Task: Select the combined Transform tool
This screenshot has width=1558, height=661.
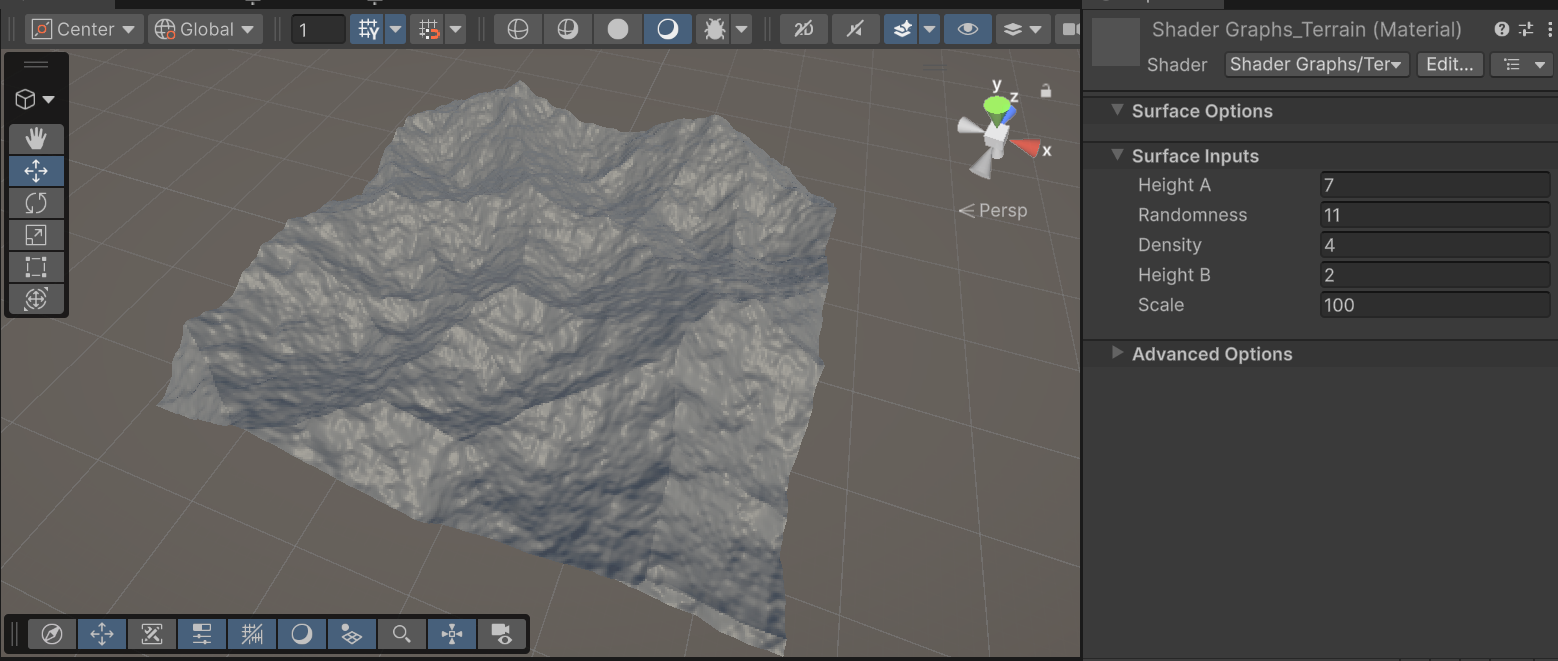Action: coord(36,299)
